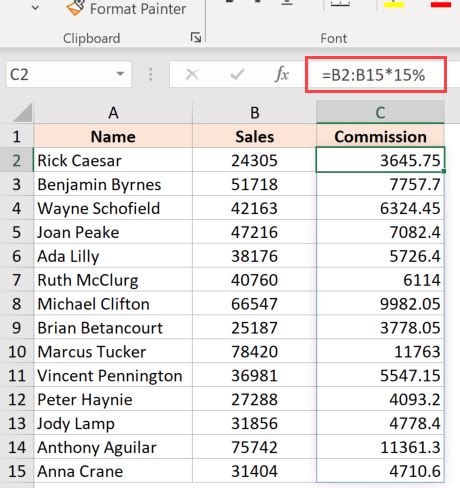
Task: Select column B header
Action: pyautogui.click(x=255, y=113)
